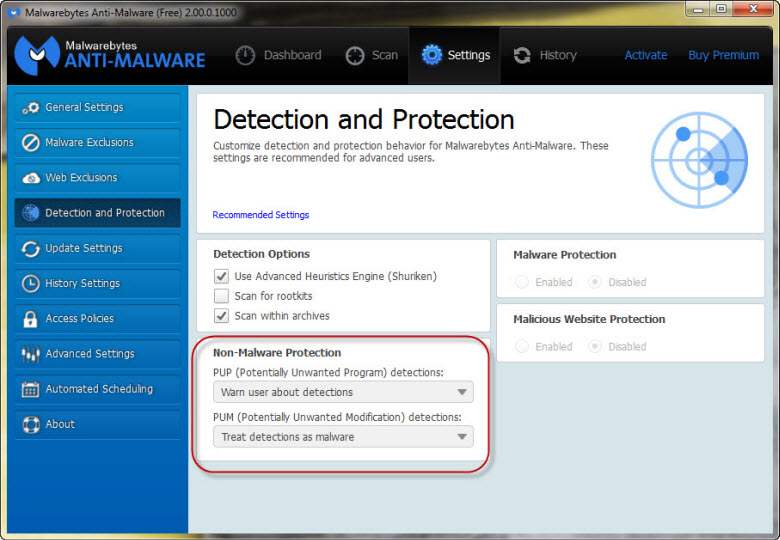780x540 pixels.
Task: Switch to the Scan tab
Action: [372, 55]
